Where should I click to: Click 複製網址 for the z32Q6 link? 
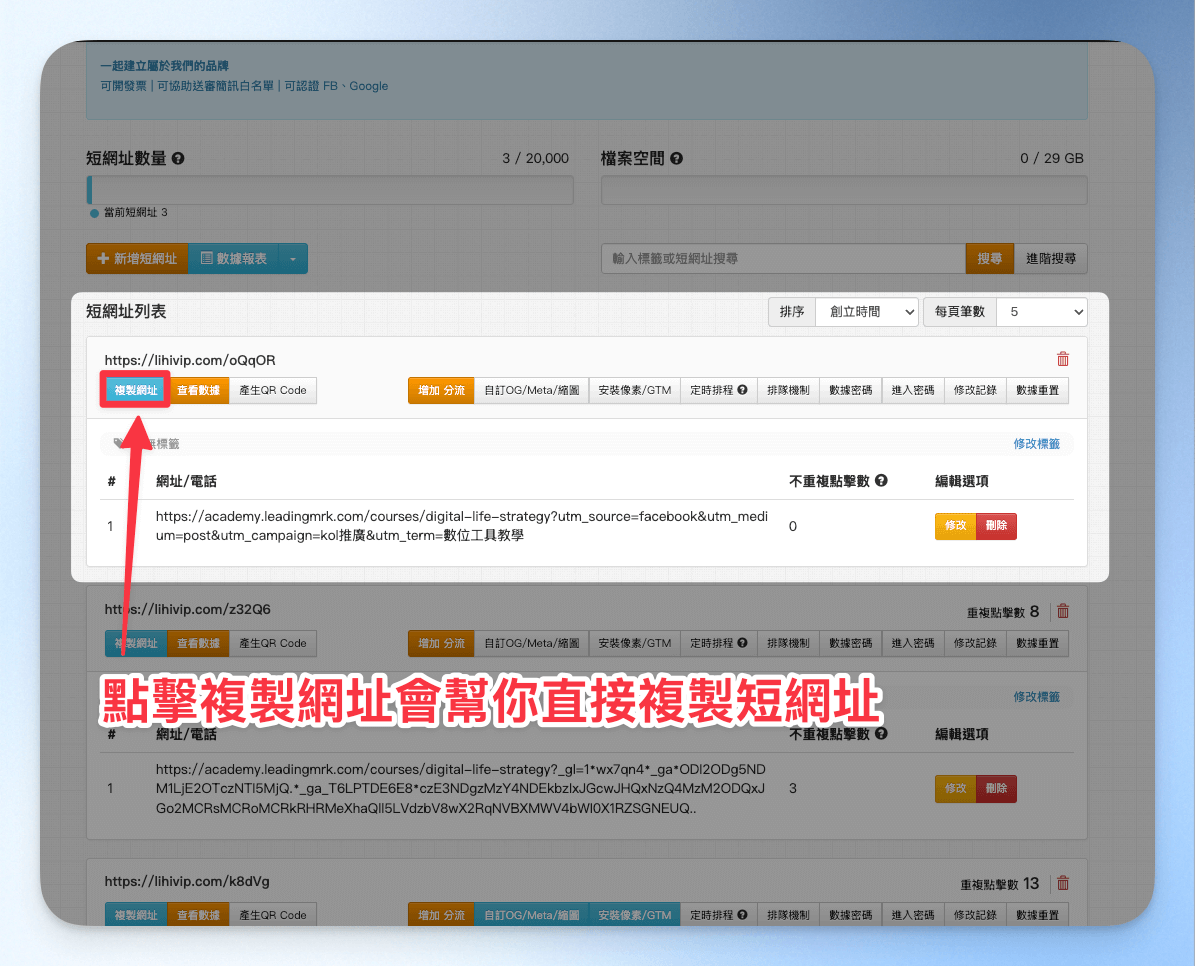coord(136,643)
